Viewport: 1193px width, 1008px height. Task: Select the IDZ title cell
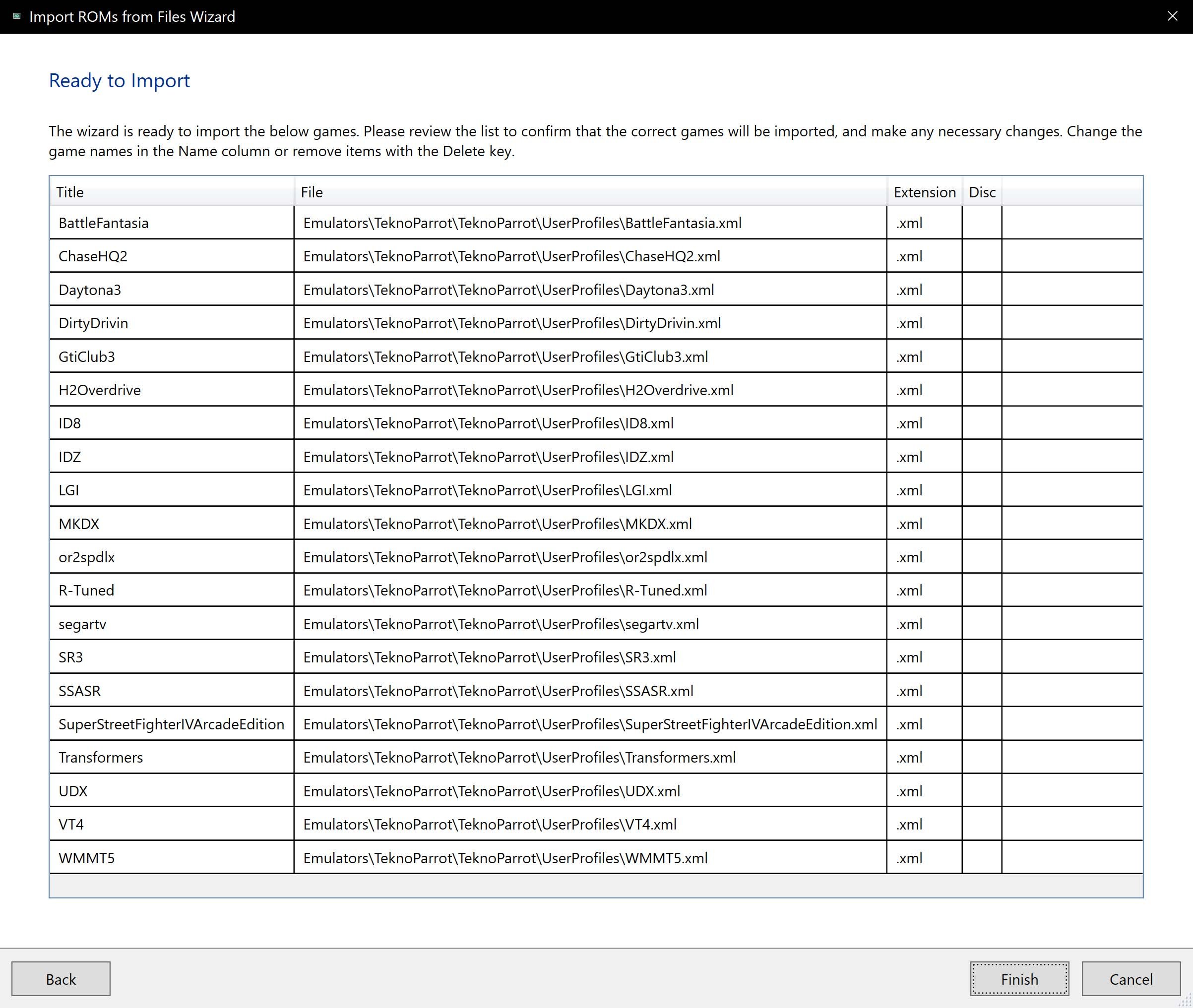[172, 457]
